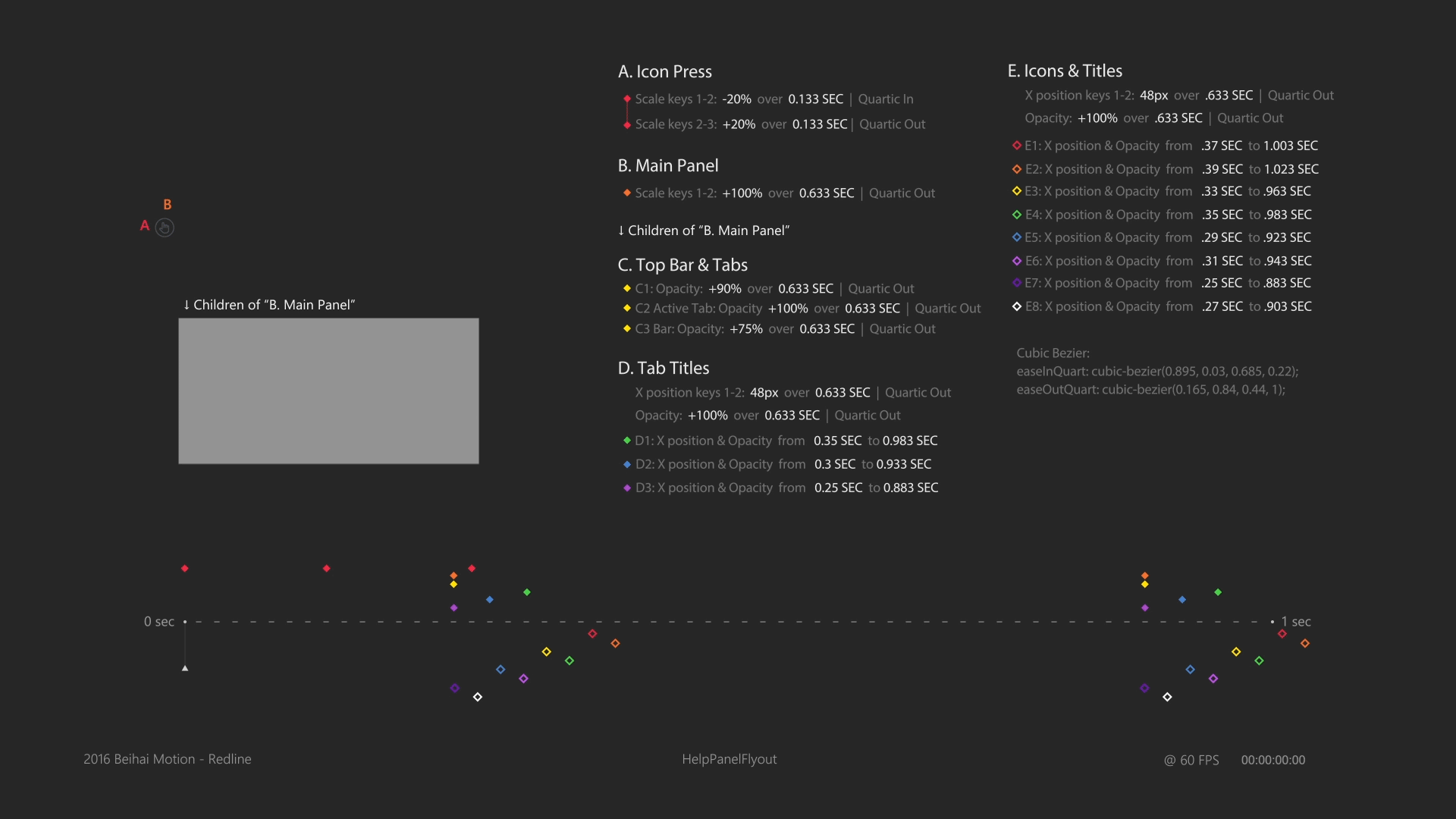The width and height of the screenshot is (1456, 819).
Task: Select the red diamond for Scale keys 1-2 -20%
Action: (x=627, y=99)
